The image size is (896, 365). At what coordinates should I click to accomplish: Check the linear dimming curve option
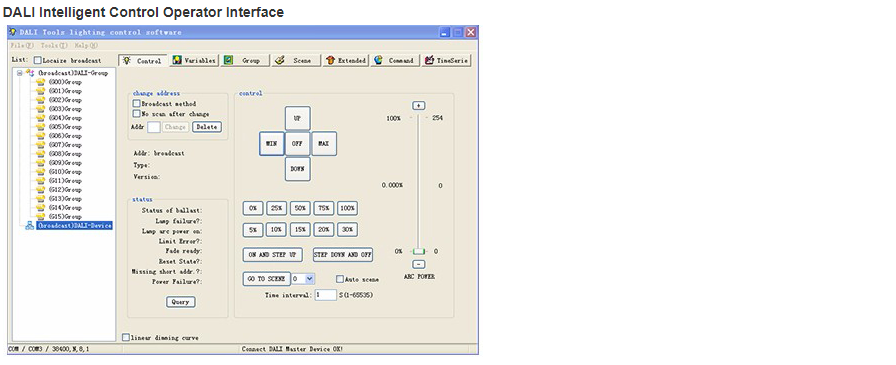tap(126, 338)
